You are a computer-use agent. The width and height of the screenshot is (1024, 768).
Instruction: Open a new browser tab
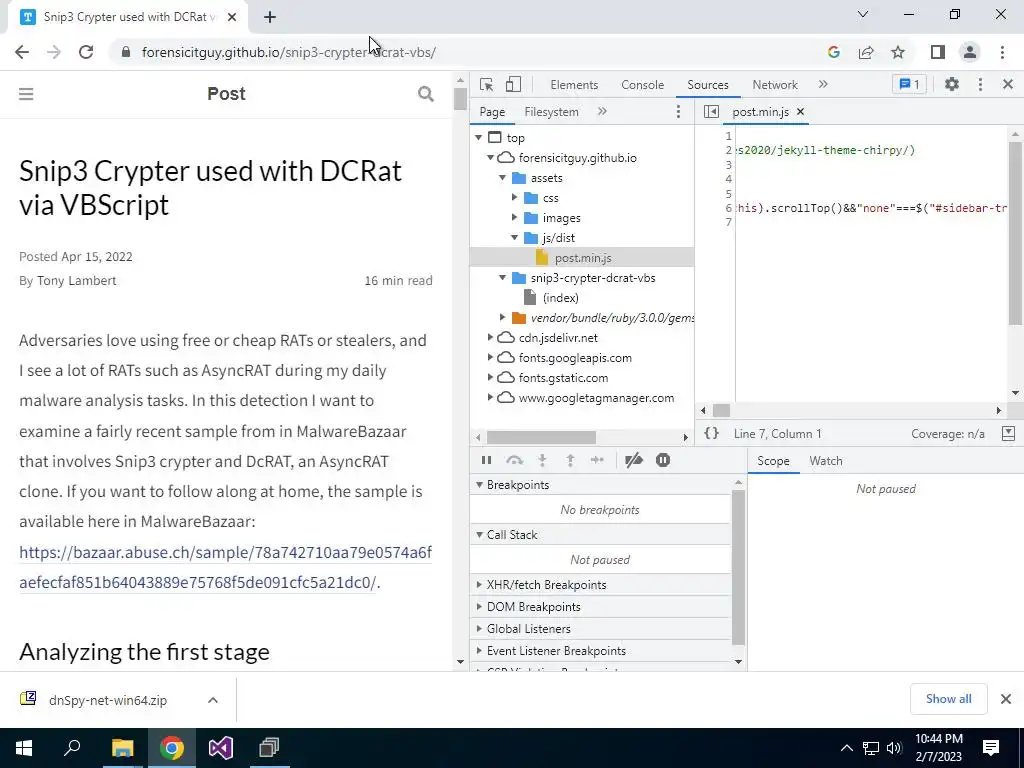[270, 17]
